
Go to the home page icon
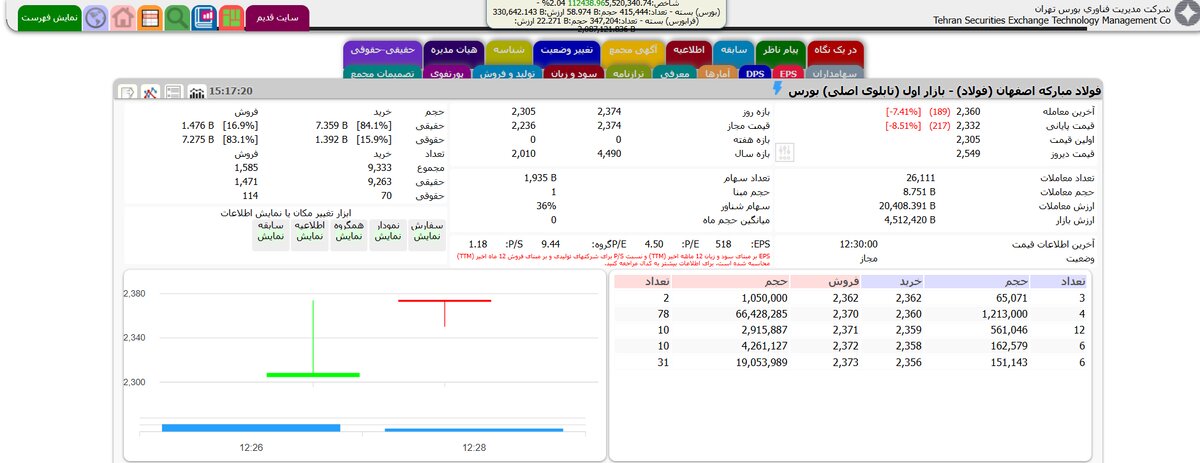tap(122, 18)
